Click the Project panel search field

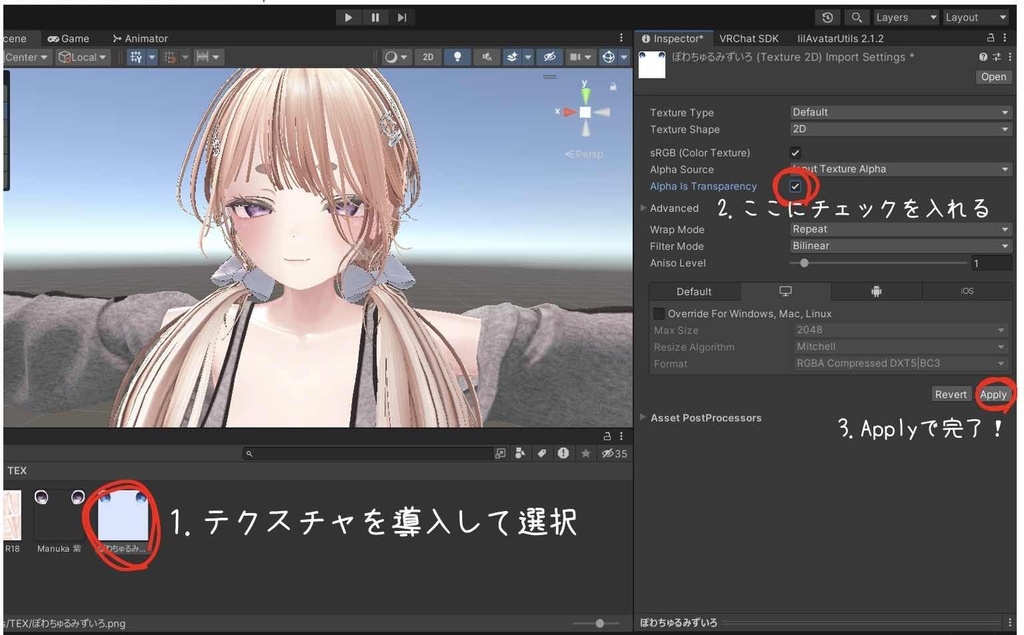(368, 453)
